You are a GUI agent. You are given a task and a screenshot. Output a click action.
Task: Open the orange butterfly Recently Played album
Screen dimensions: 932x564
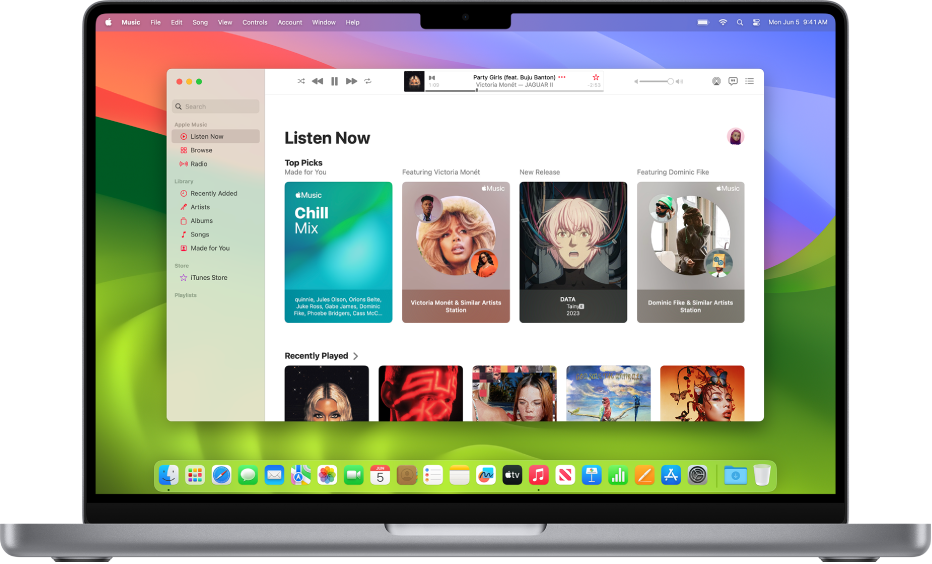702,393
